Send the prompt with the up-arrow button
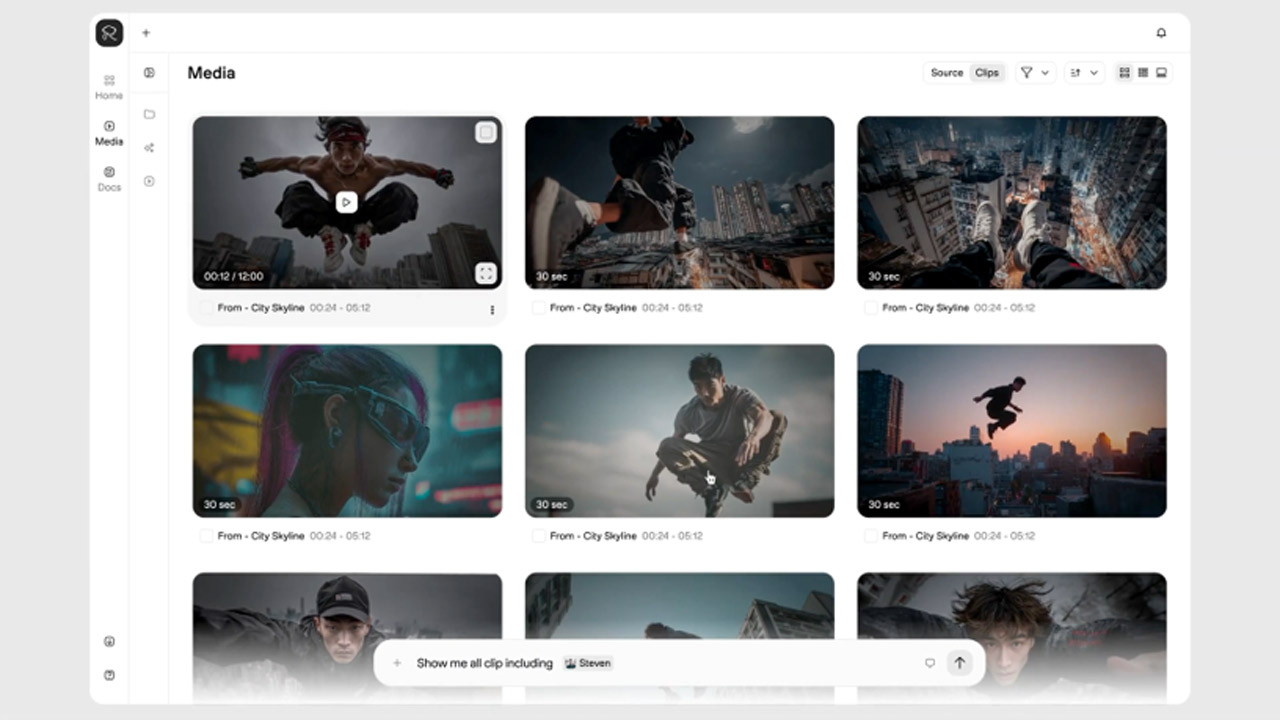Viewport: 1280px width, 720px height. 960,663
